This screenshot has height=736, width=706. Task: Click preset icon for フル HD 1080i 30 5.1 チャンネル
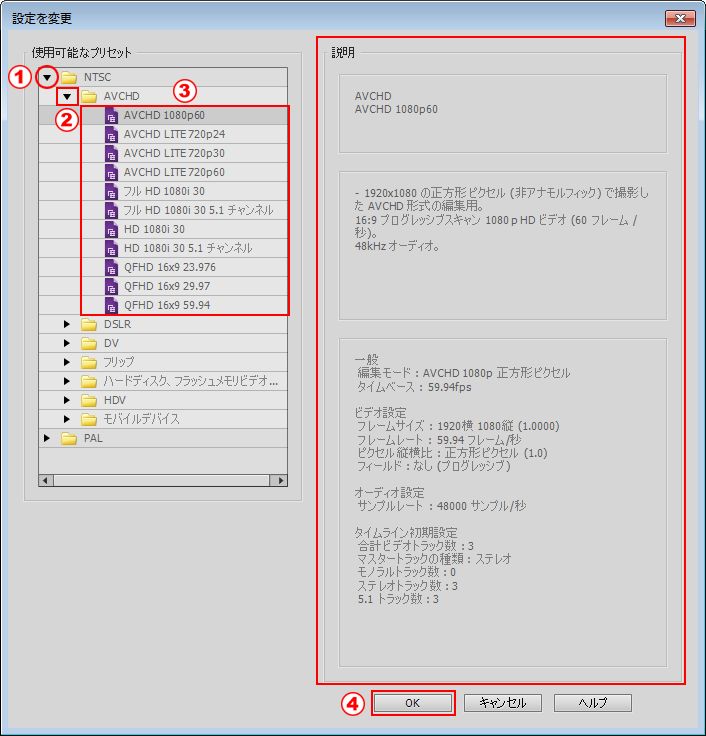[x=111, y=210]
